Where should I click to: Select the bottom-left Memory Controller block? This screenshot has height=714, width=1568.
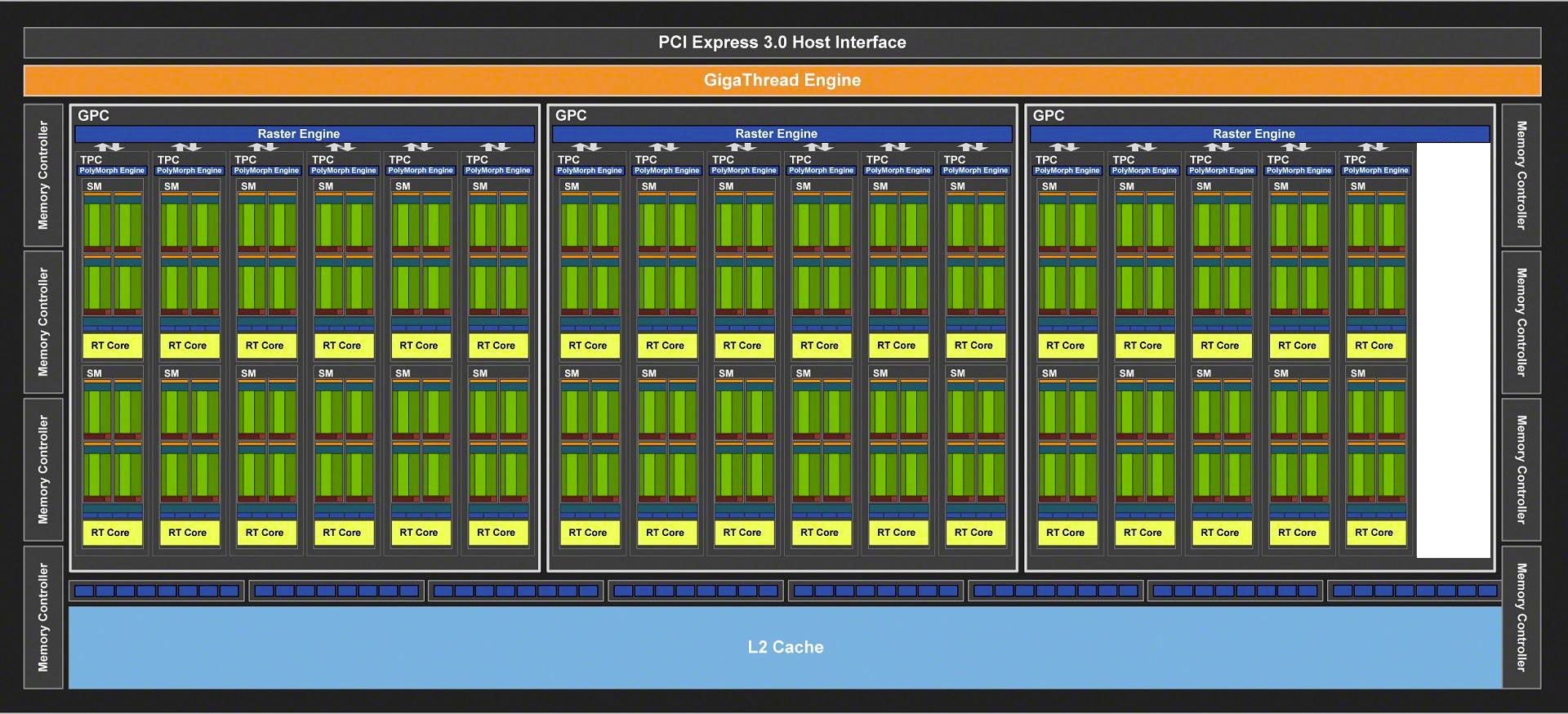point(43,618)
